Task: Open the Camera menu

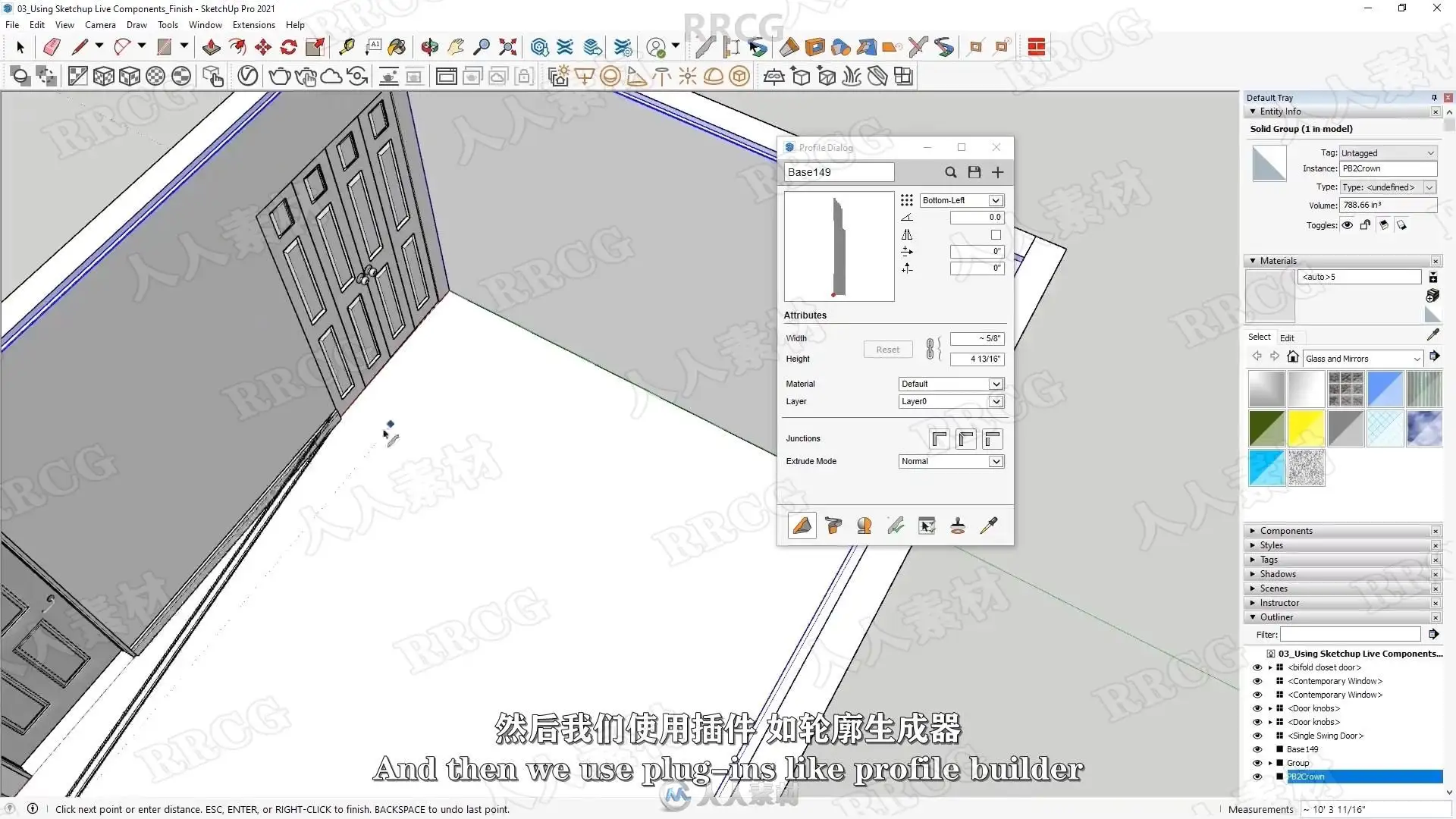Action: click(100, 25)
